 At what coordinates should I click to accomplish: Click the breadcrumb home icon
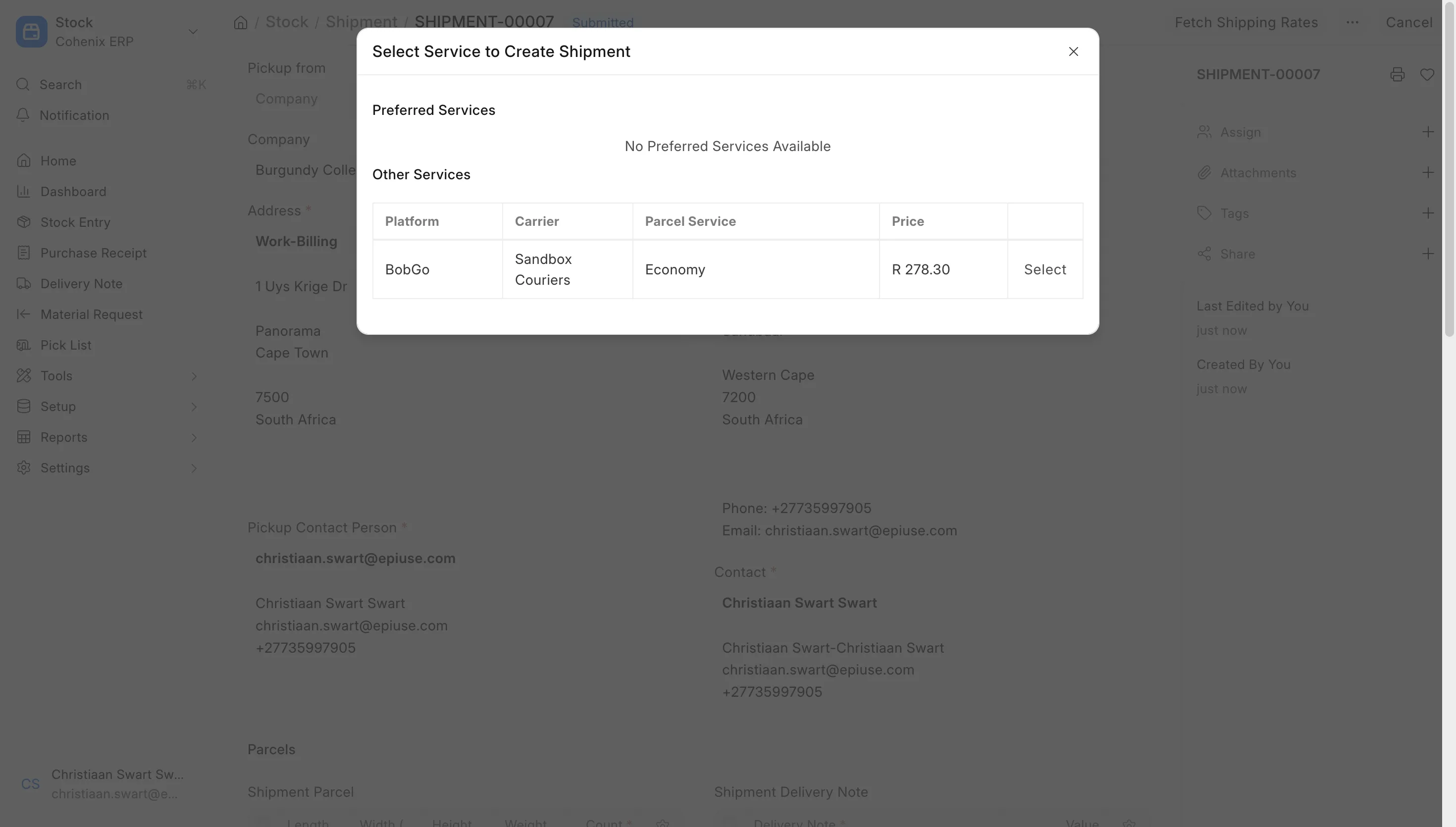[x=241, y=23]
